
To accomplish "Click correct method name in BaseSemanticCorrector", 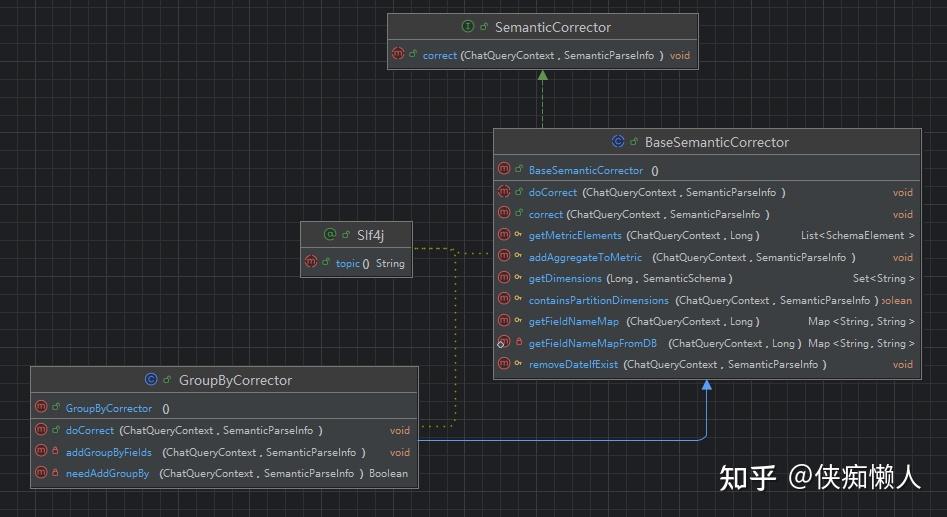I will click(x=546, y=214).
